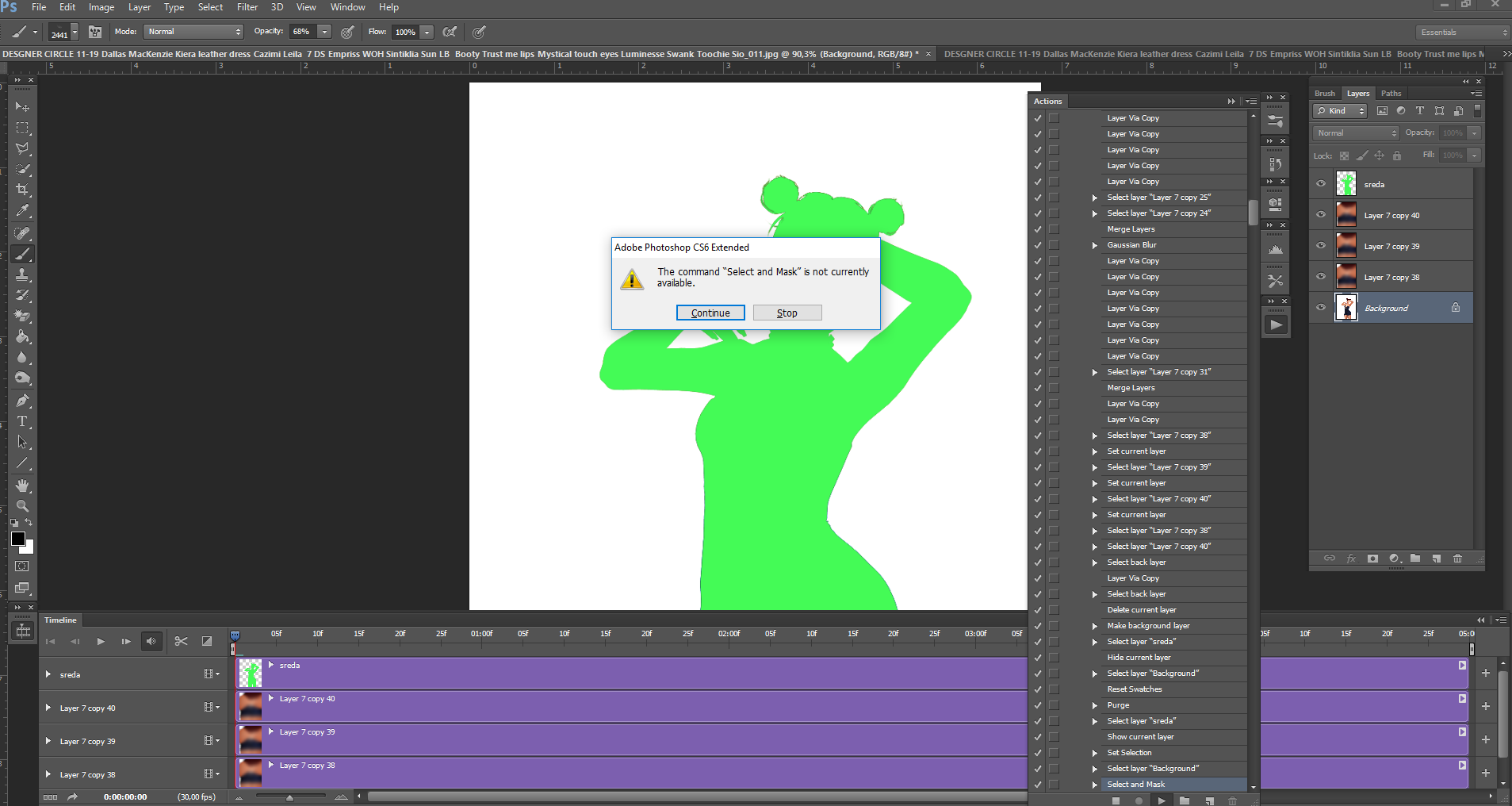Select the Crop tool
This screenshot has height=806, width=1512.
coord(22,190)
